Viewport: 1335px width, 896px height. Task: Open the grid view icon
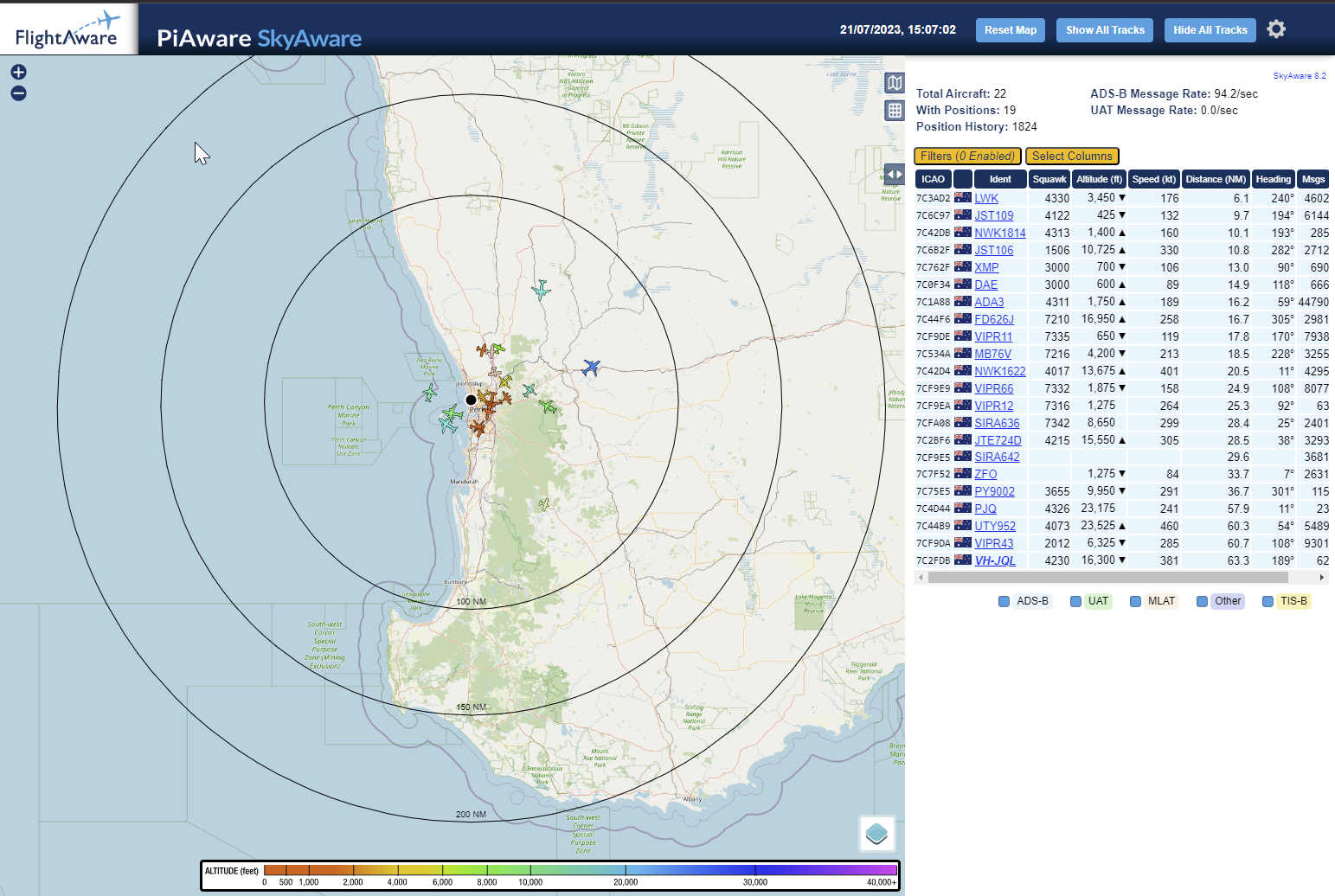895,110
